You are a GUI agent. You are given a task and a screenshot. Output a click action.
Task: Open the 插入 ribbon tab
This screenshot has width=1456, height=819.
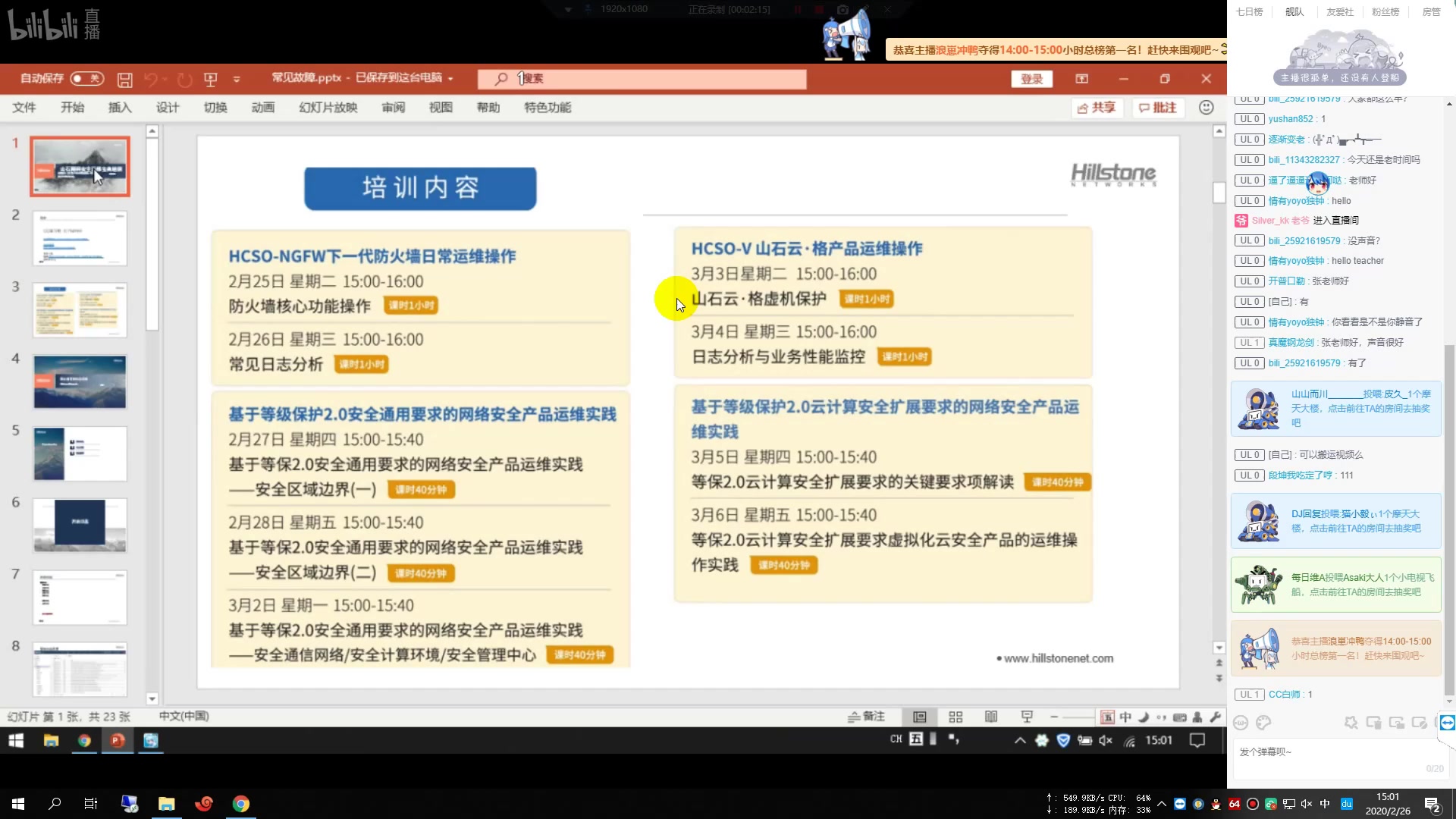point(120,108)
